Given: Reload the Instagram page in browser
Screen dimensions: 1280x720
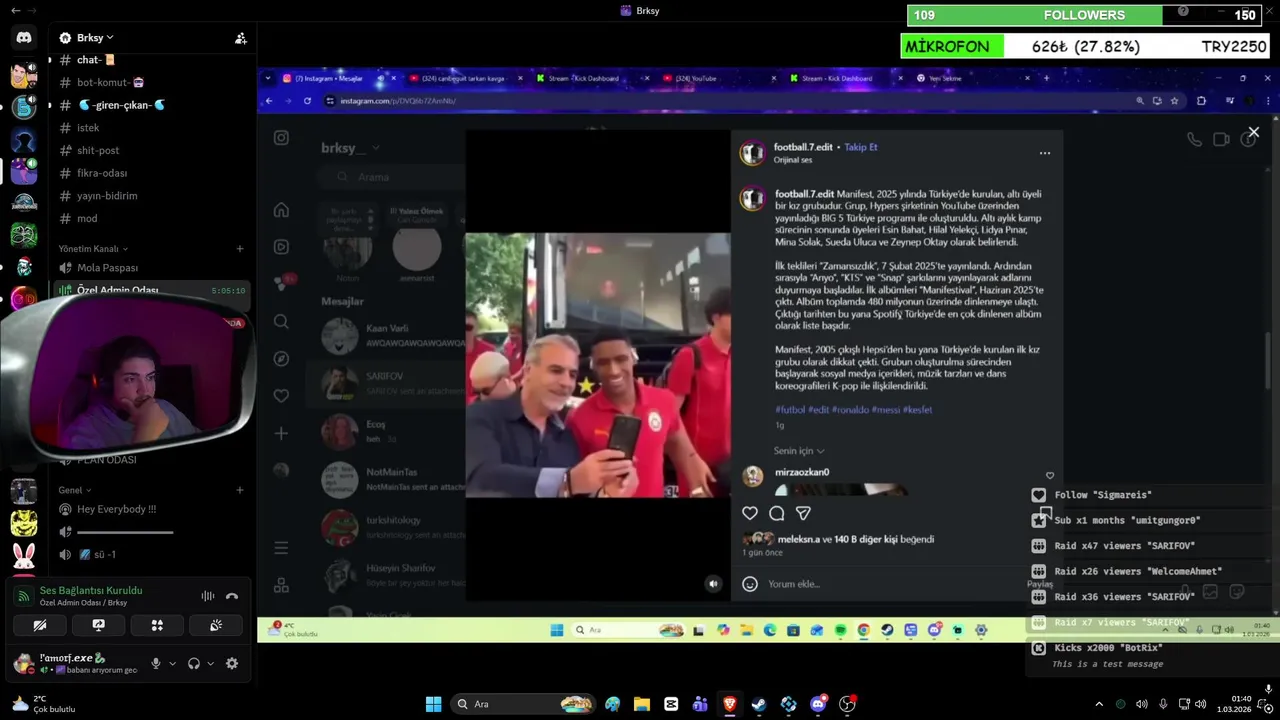Looking at the screenshot, I should [306, 101].
